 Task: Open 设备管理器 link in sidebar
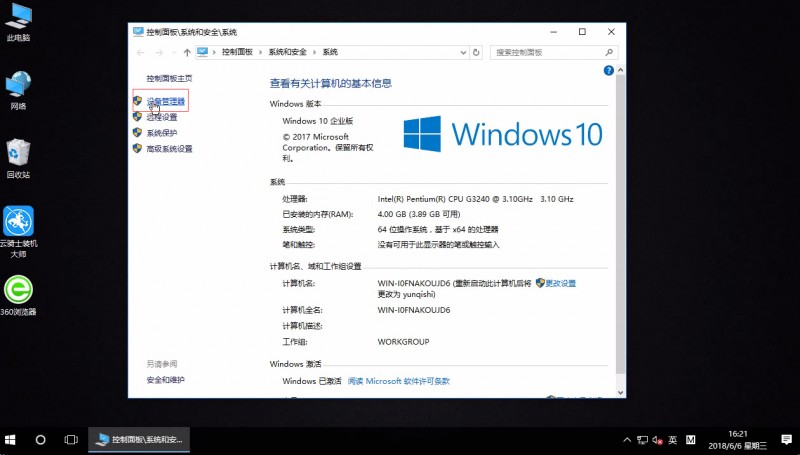click(x=165, y=101)
